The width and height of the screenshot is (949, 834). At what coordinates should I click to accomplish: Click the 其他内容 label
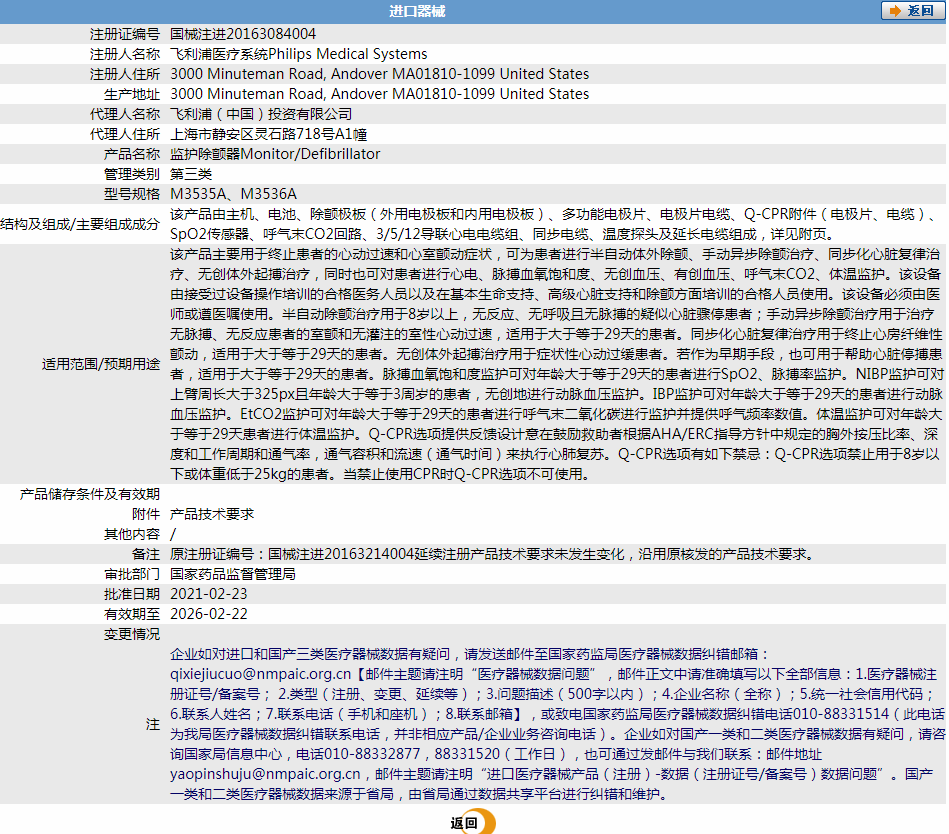pos(132,534)
